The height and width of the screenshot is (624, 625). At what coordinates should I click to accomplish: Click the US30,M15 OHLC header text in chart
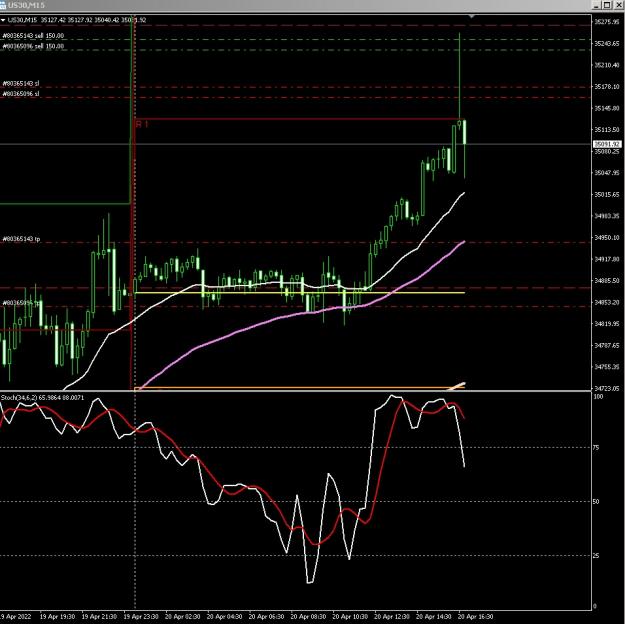point(77,20)
